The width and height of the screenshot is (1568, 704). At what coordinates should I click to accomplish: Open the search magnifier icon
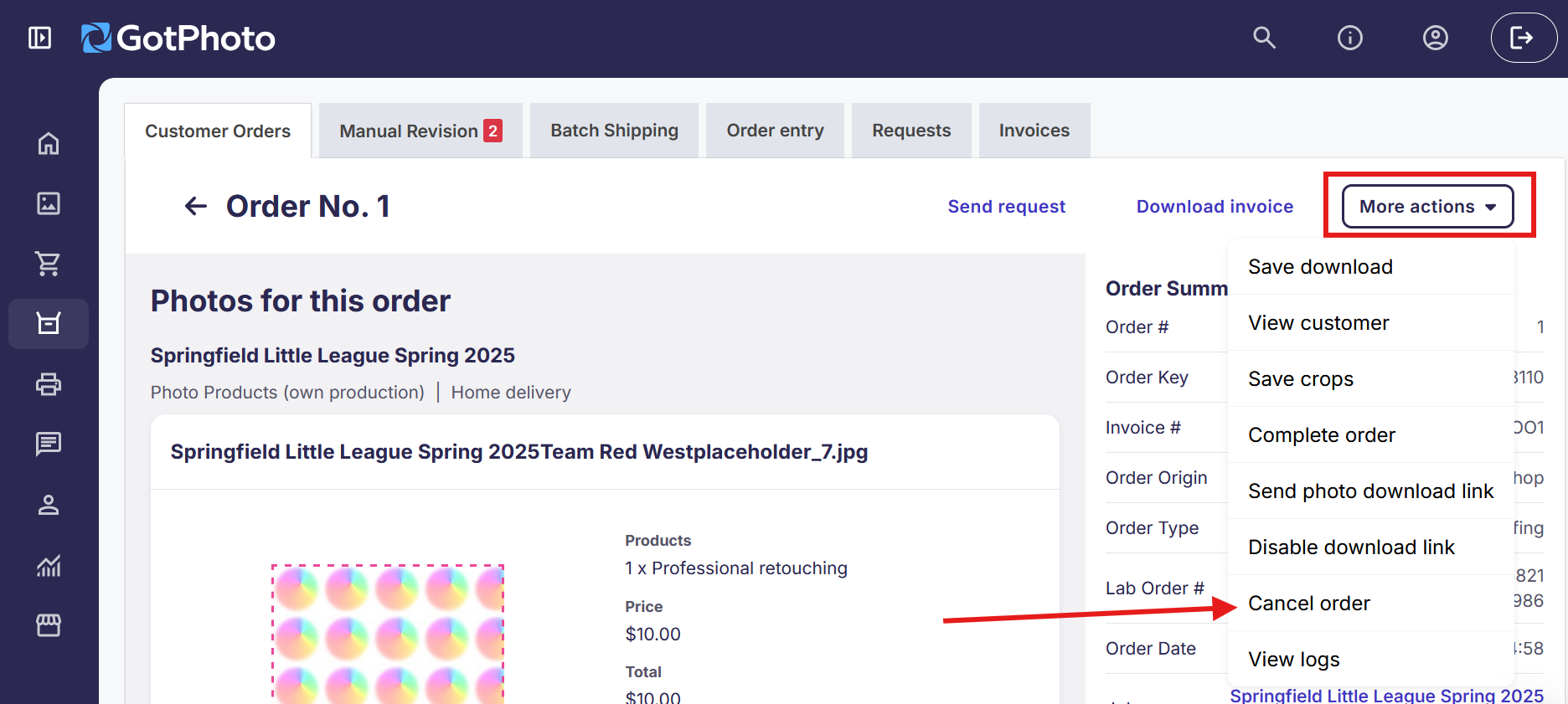[1264, 38]
